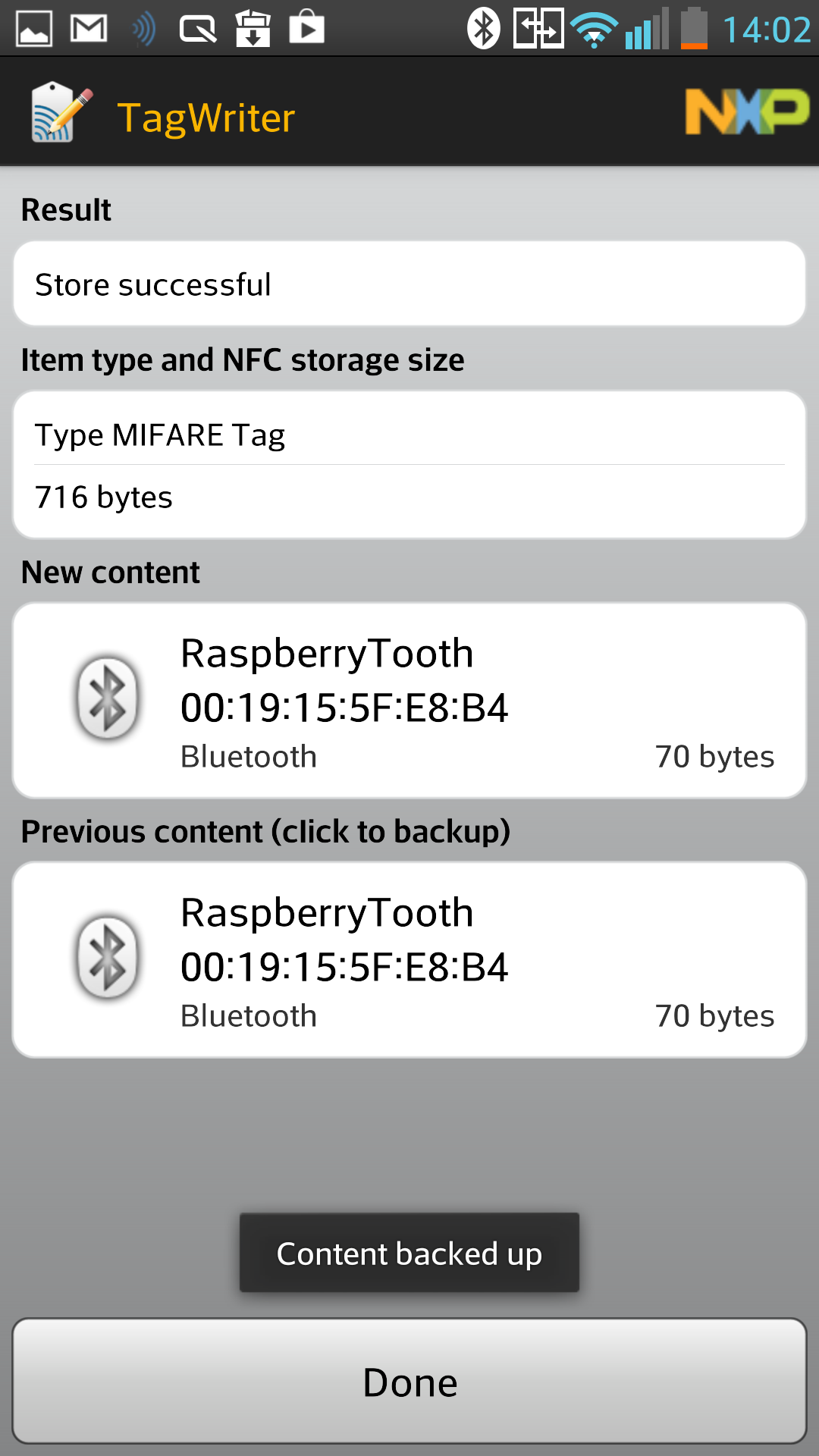Open the New content RaspberryTooth entry
819x1456 pixels.
pyautogui.click(x=409, y=701)
